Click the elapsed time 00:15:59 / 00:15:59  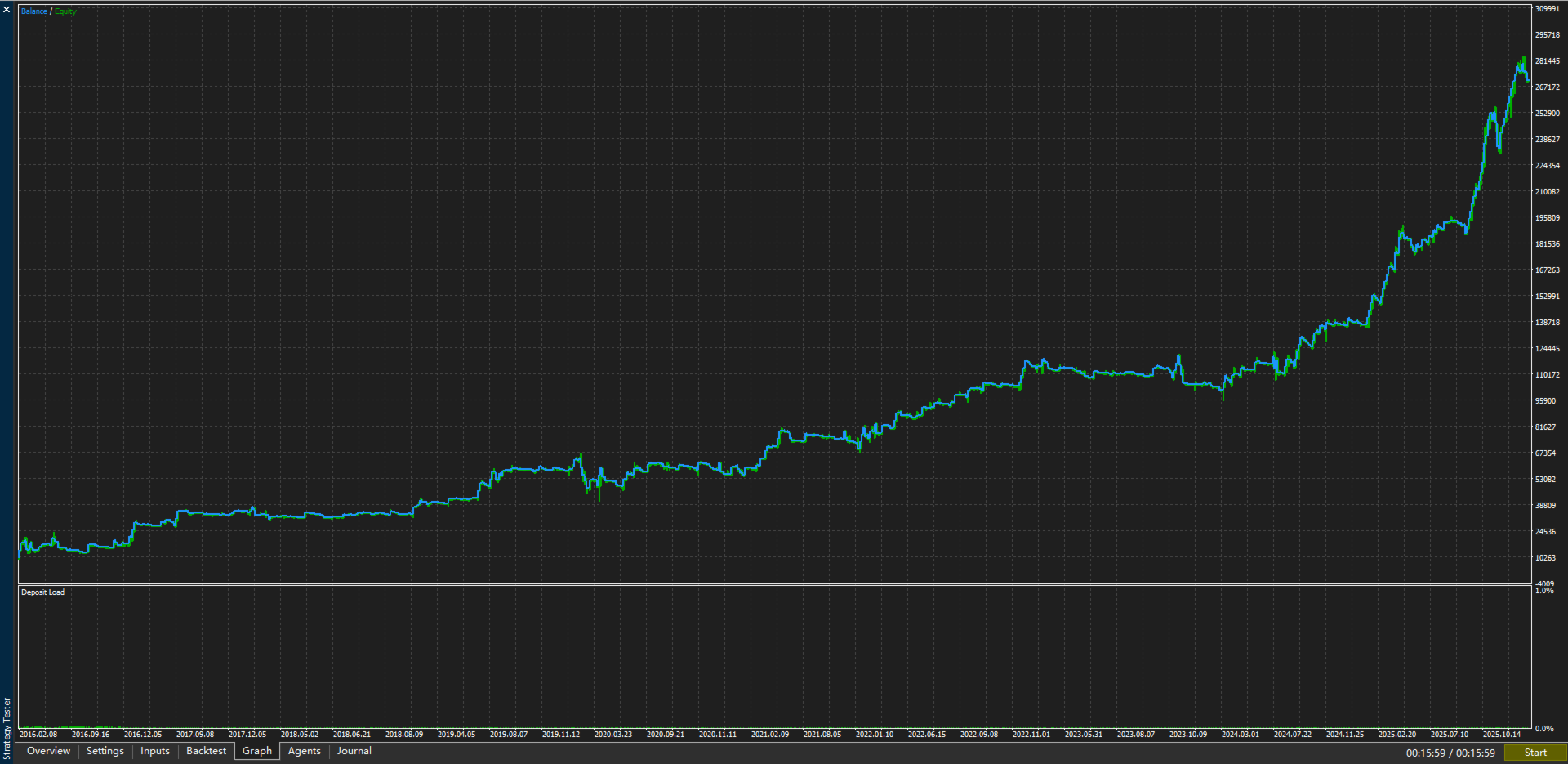pyautogui.click(x=1450, y=753)
